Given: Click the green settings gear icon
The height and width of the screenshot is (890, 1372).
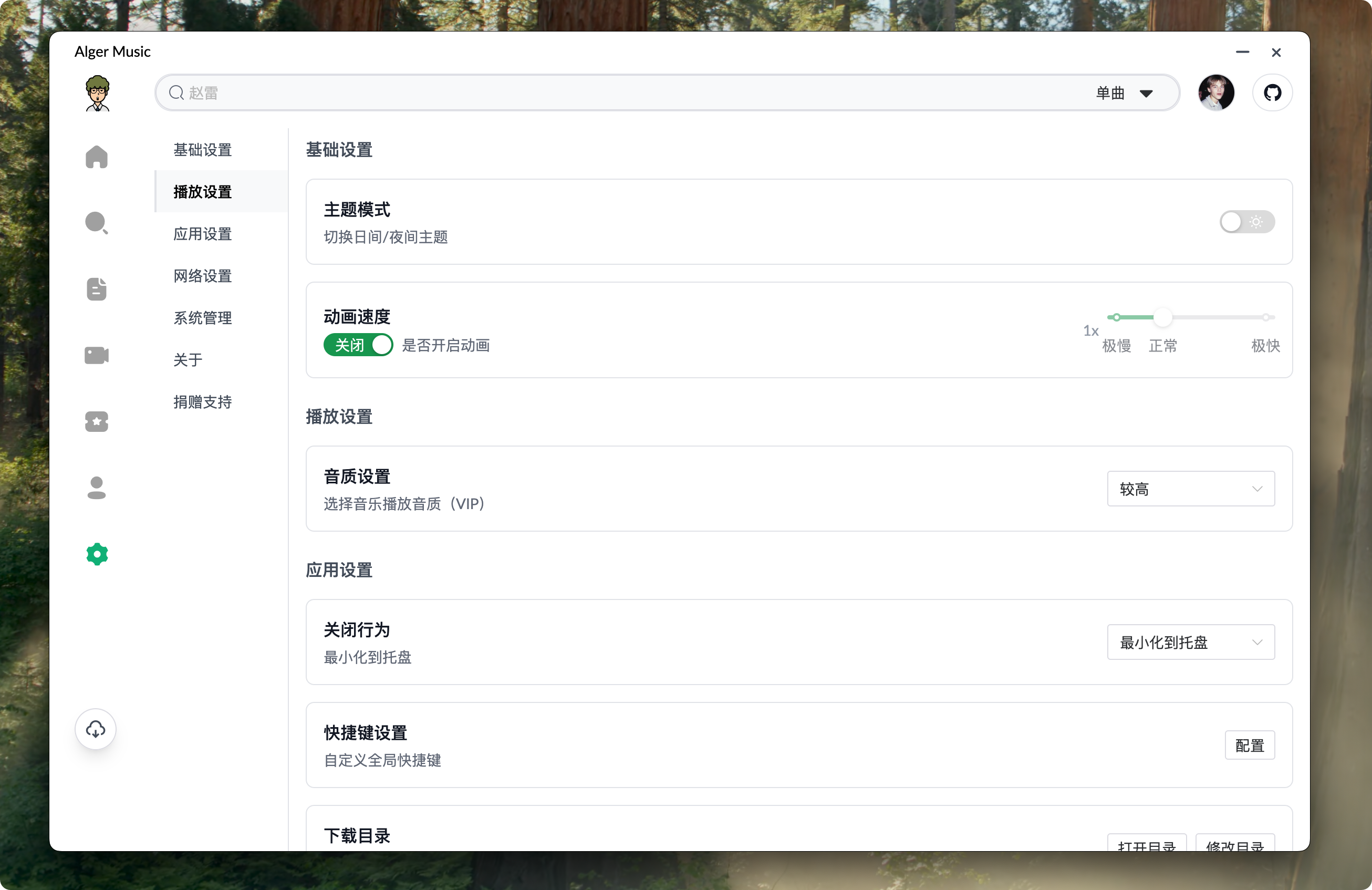Looking at the screenshot, I should pyautogui.click(x=96, y=554).
